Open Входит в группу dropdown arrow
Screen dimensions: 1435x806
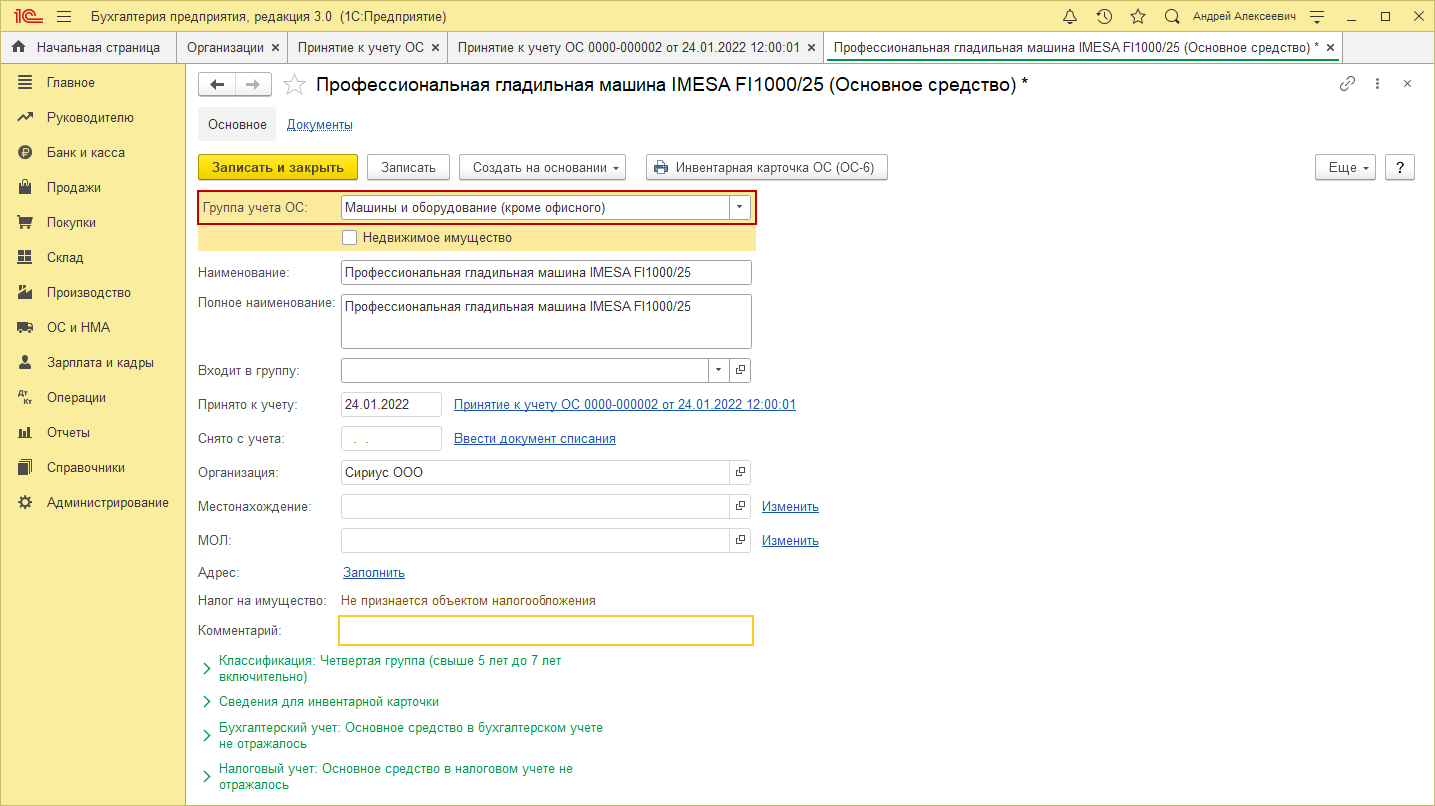719,370
